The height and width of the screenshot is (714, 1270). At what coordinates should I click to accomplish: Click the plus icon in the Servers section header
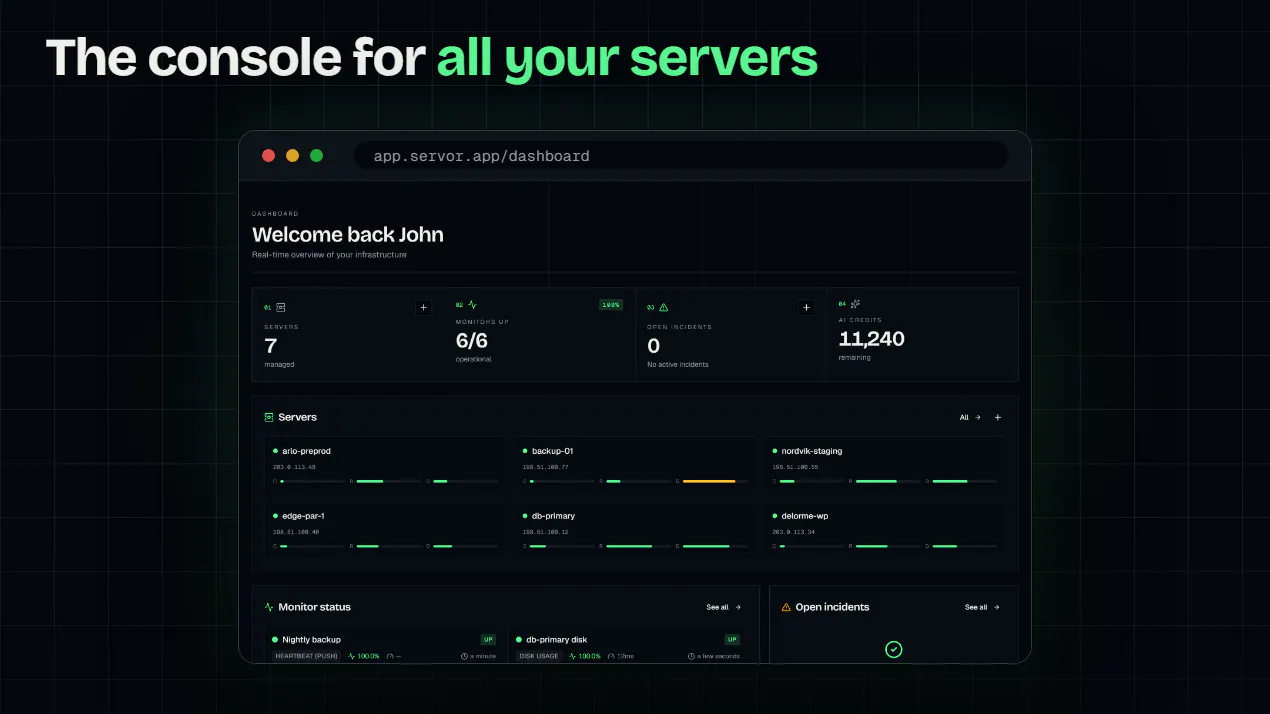[998, 417]
